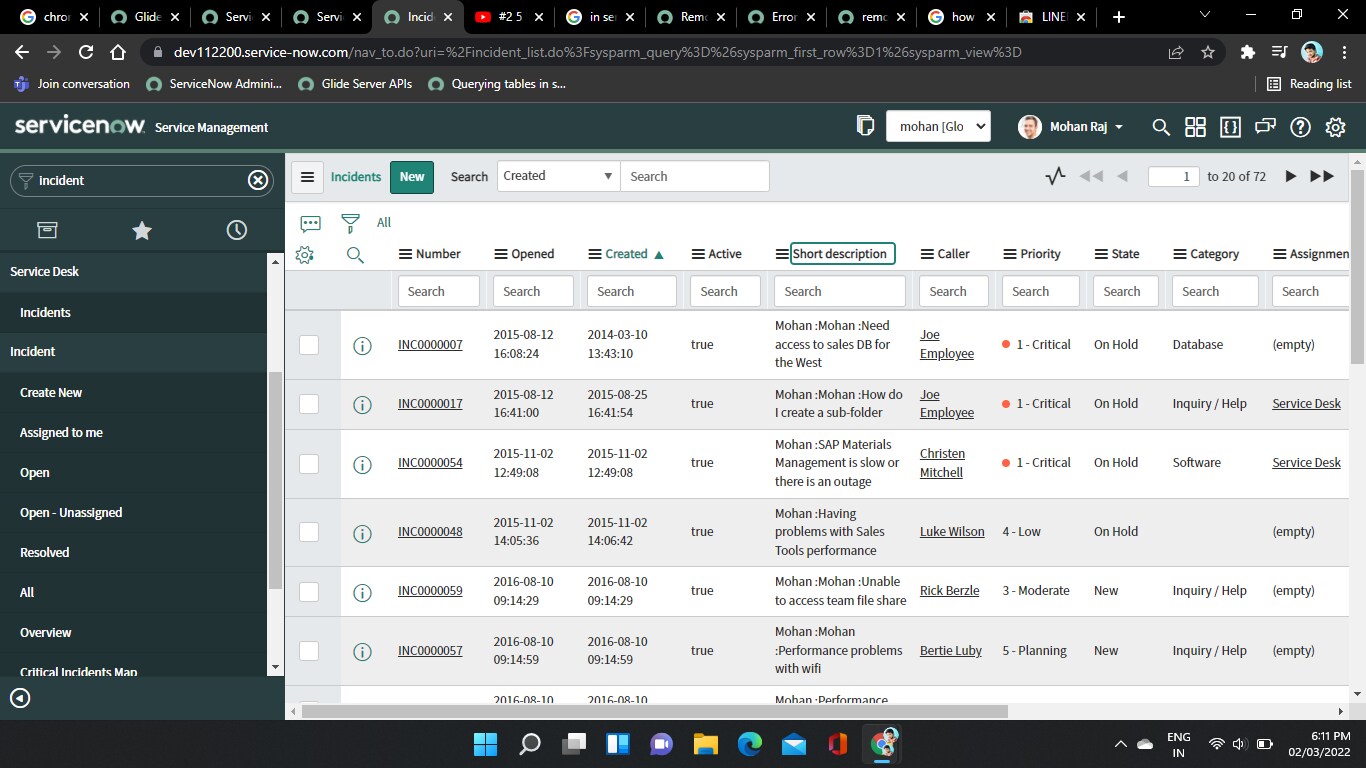Open the Mohan Raj user menu
The image size is (1366, 768).
(1071, 127)
